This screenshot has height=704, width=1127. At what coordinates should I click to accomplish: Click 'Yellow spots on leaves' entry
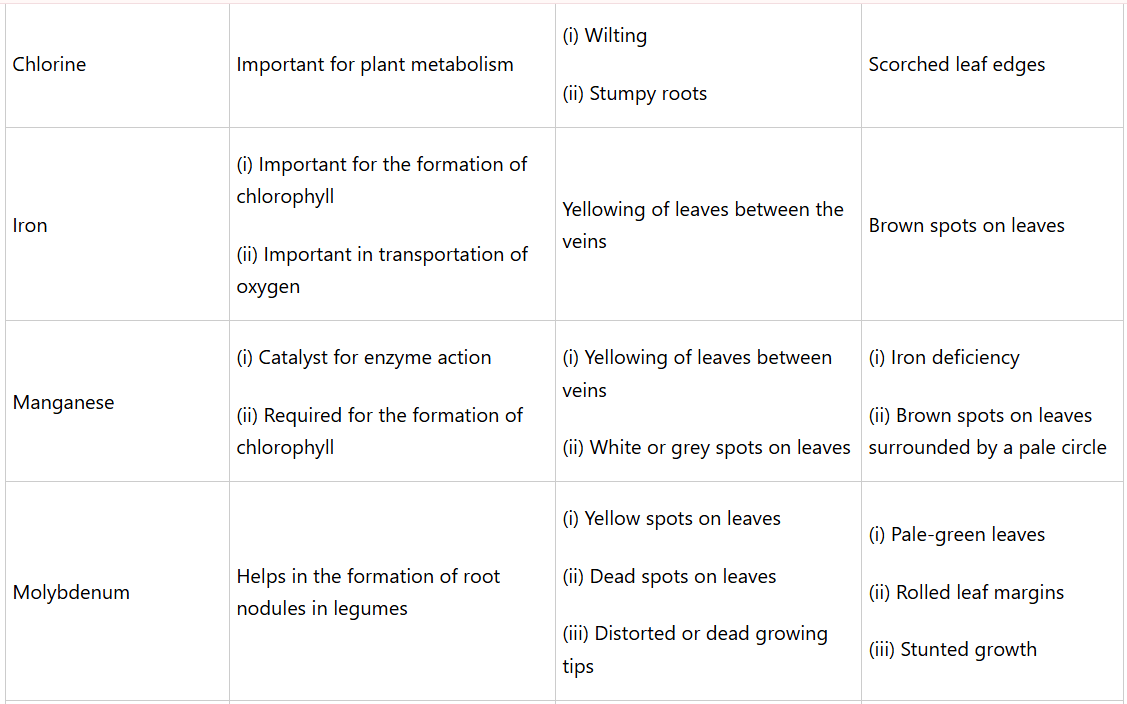click(x=682, y=519)
